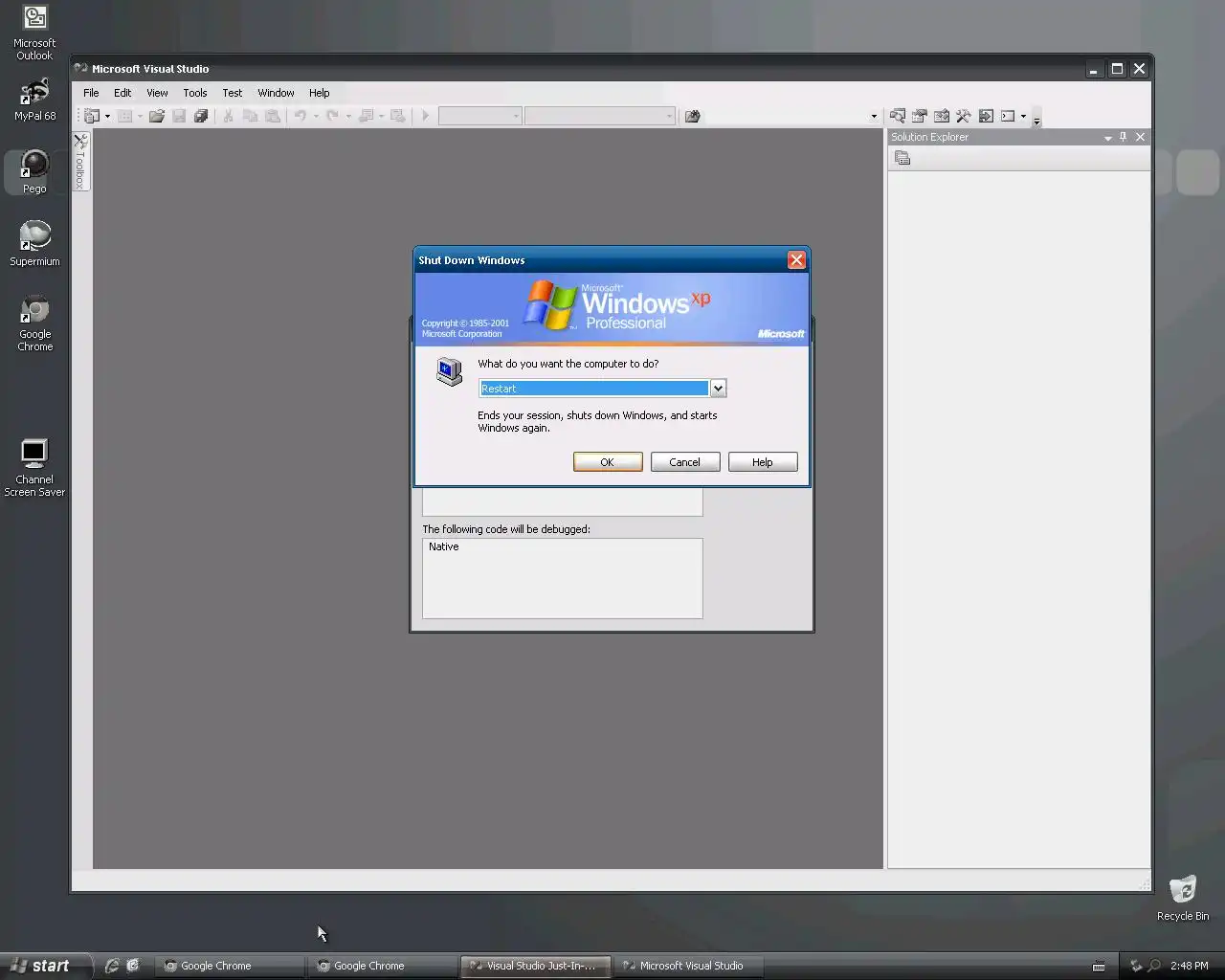This screenshot has height=980, width=1225.
Task: Expand the Restart action dropdown
Action: (x=718, y=389)
